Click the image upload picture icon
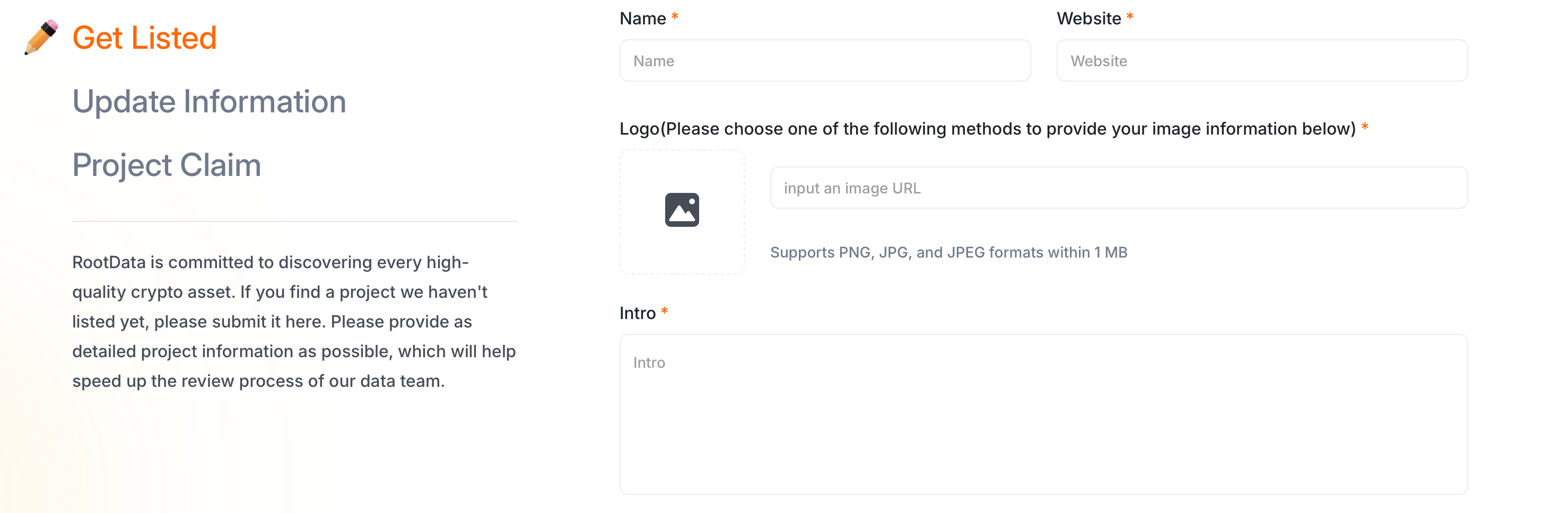 click(x=682, y=210)
